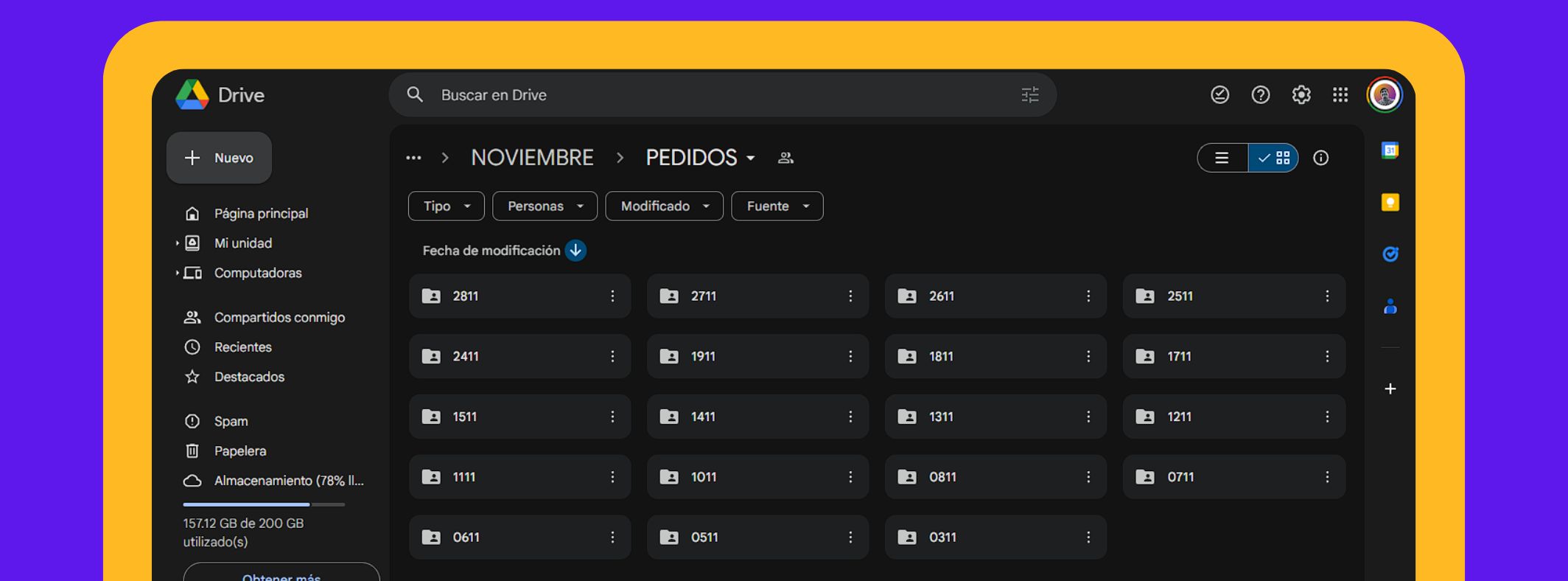Open advanced search options icon
The width and height of the screenshot is (1568, 581).
[x=1029, y=95]
